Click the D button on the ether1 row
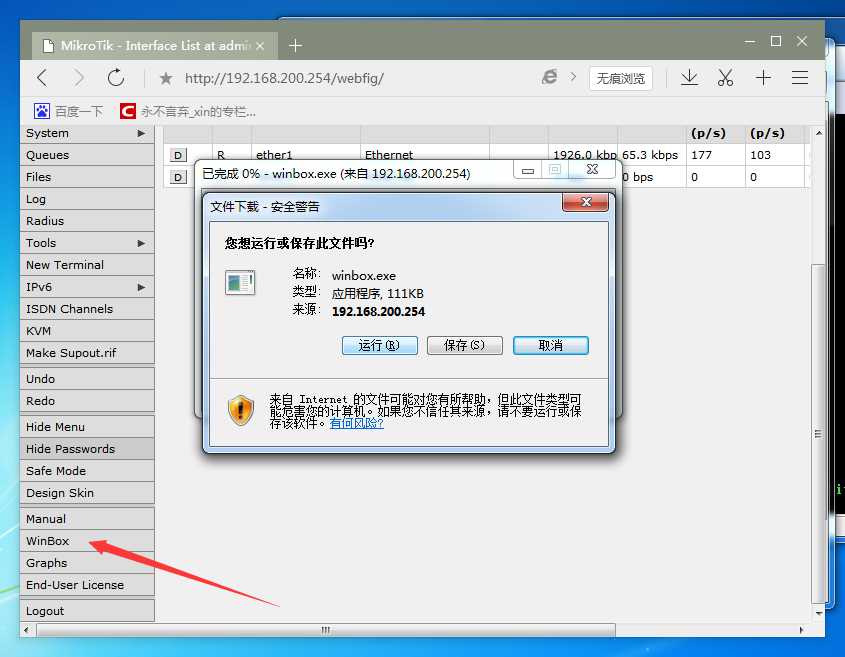Screen dimensions: 845x657 [178, 155]
